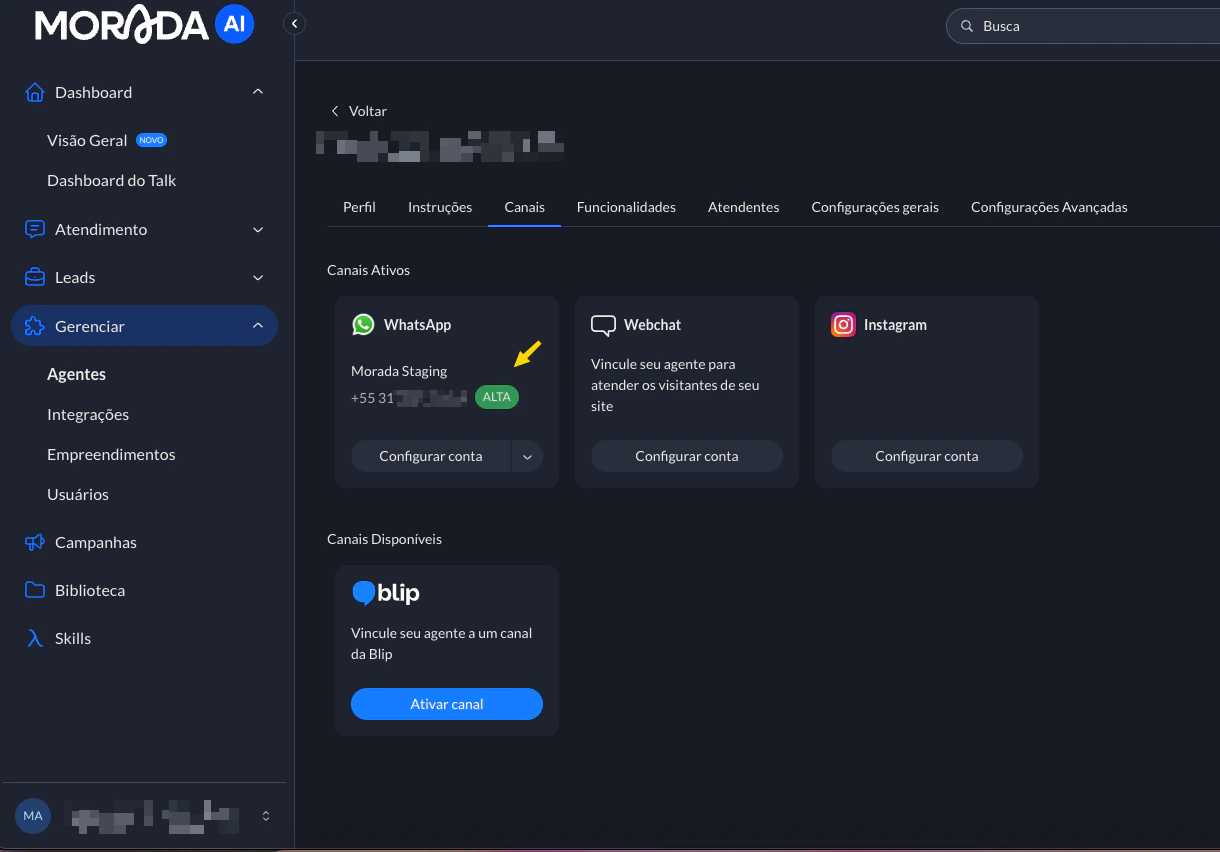Image resolution: width=1220 pixels, height=852 pixels.
Task: Click the NOVO badge beside Visão Geral
Action: pyautogui.click(x=151, y=140)
